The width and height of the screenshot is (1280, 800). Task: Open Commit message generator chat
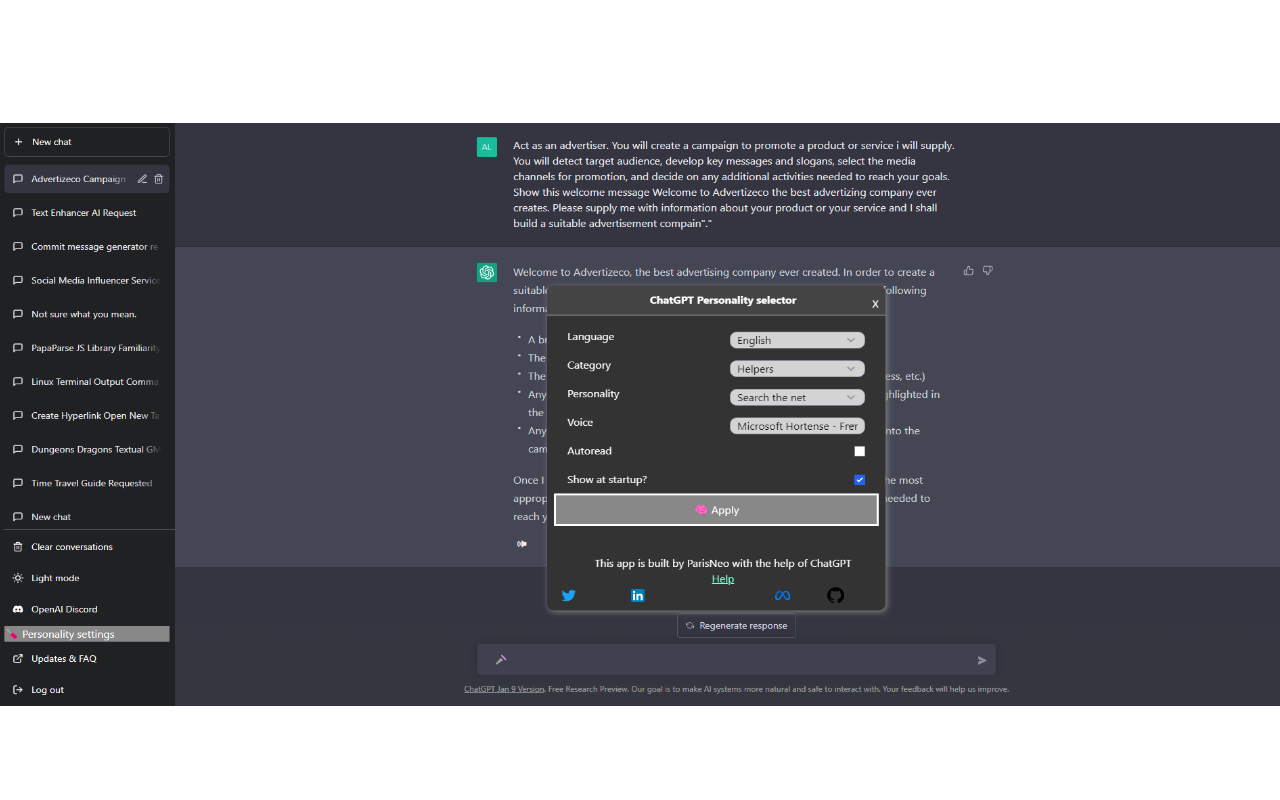click(x=87, y=247)
